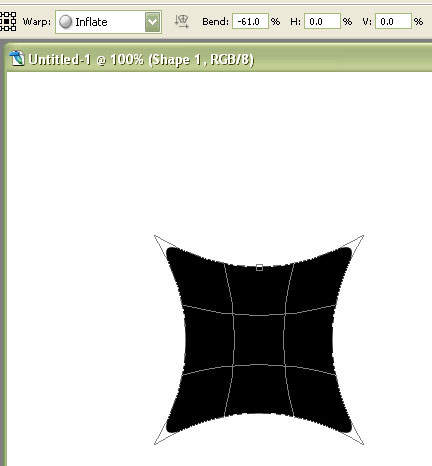Click the Untitled-1 document title bar
The width and height of the screenshot is (432, 466).
(x=218, y=59)
